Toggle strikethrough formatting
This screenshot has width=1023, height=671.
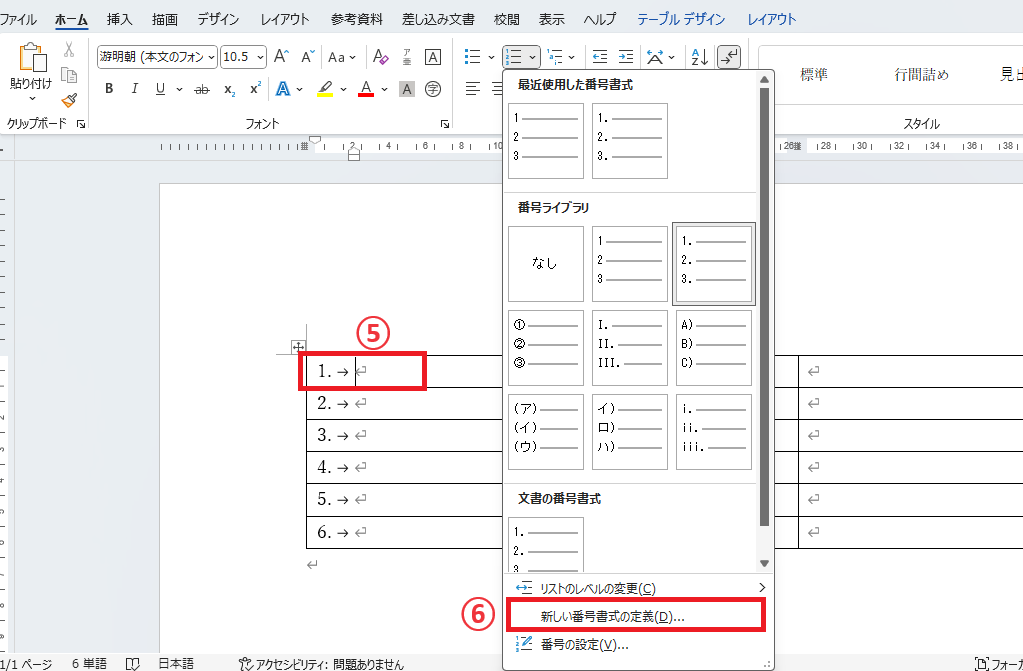pos(202,89)
